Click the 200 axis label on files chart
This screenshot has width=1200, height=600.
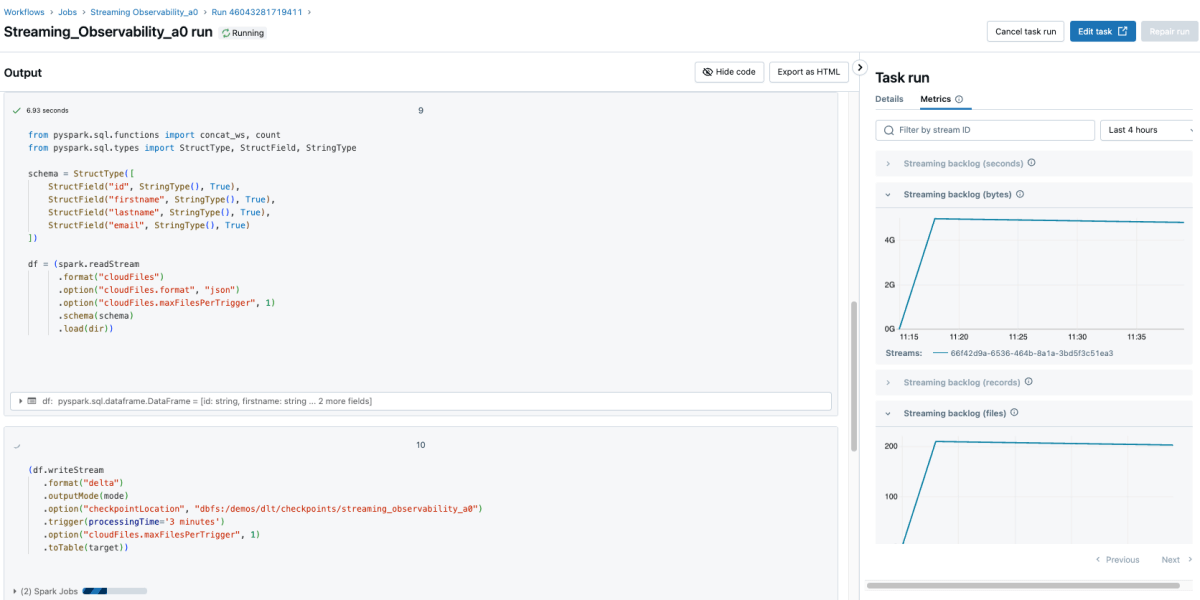889,446
